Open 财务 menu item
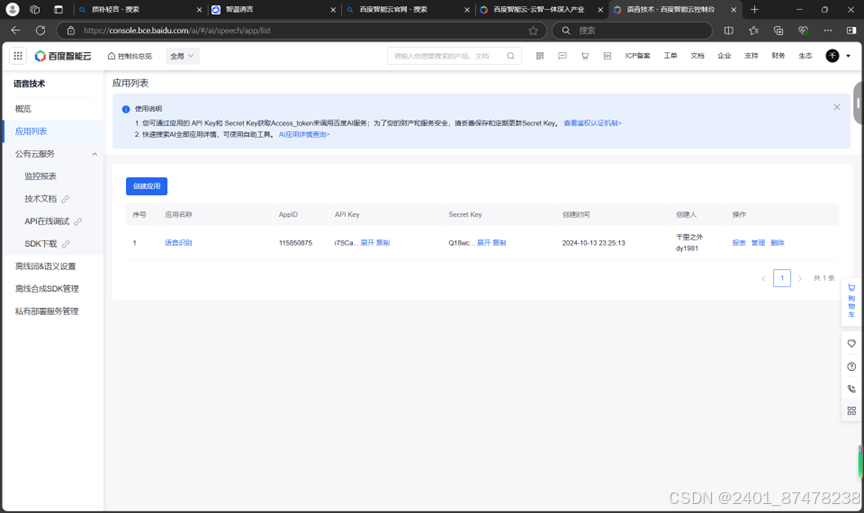This screenshot has width=864, height=513. pyautogui.click(x=778, y=56)
